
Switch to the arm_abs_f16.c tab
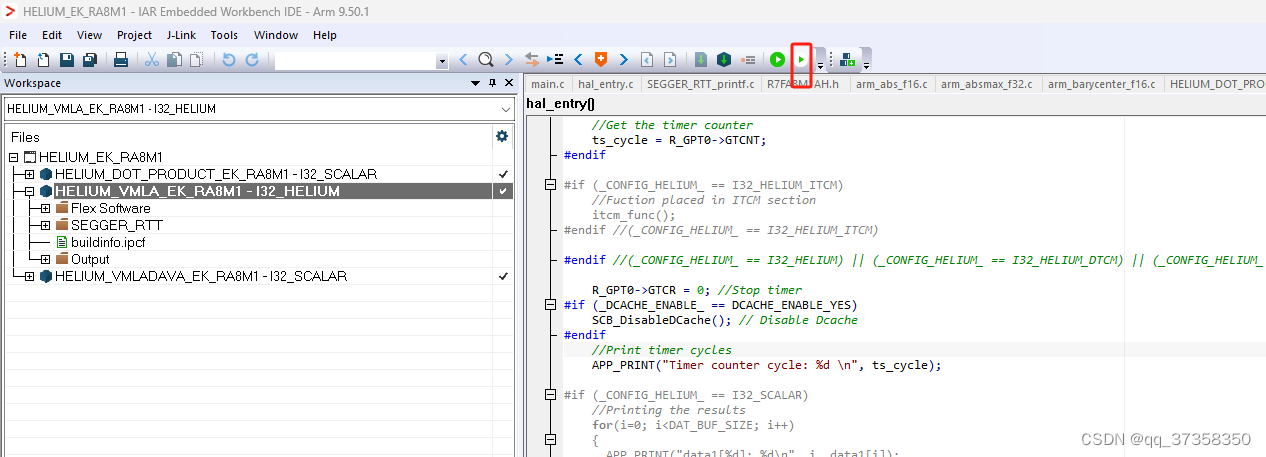coord(891,84)
